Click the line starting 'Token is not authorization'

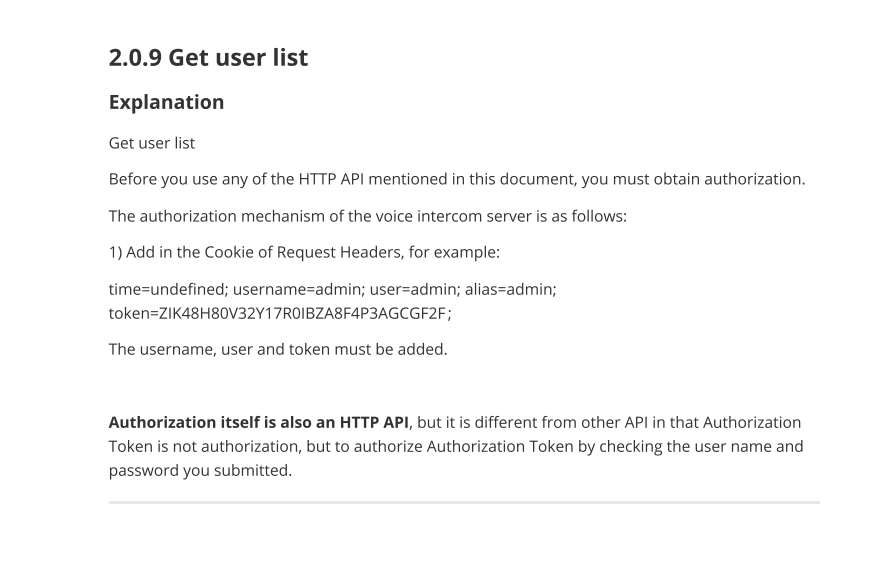click(x=456, y=446)
